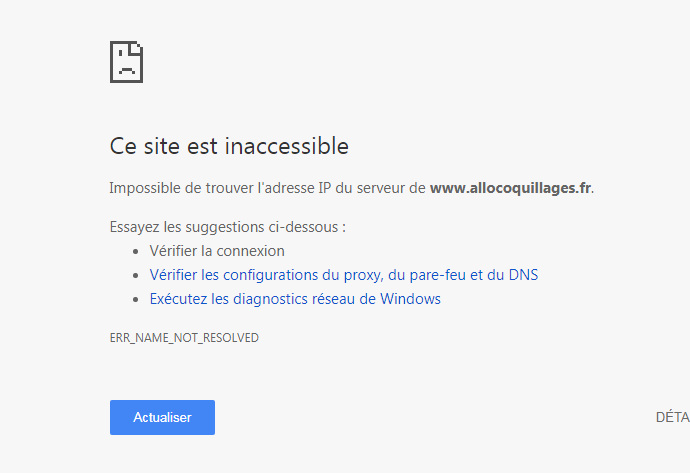Click the word "Windows" in the diagnostics link
690x473 pixels.
click(x=410, y=299)
